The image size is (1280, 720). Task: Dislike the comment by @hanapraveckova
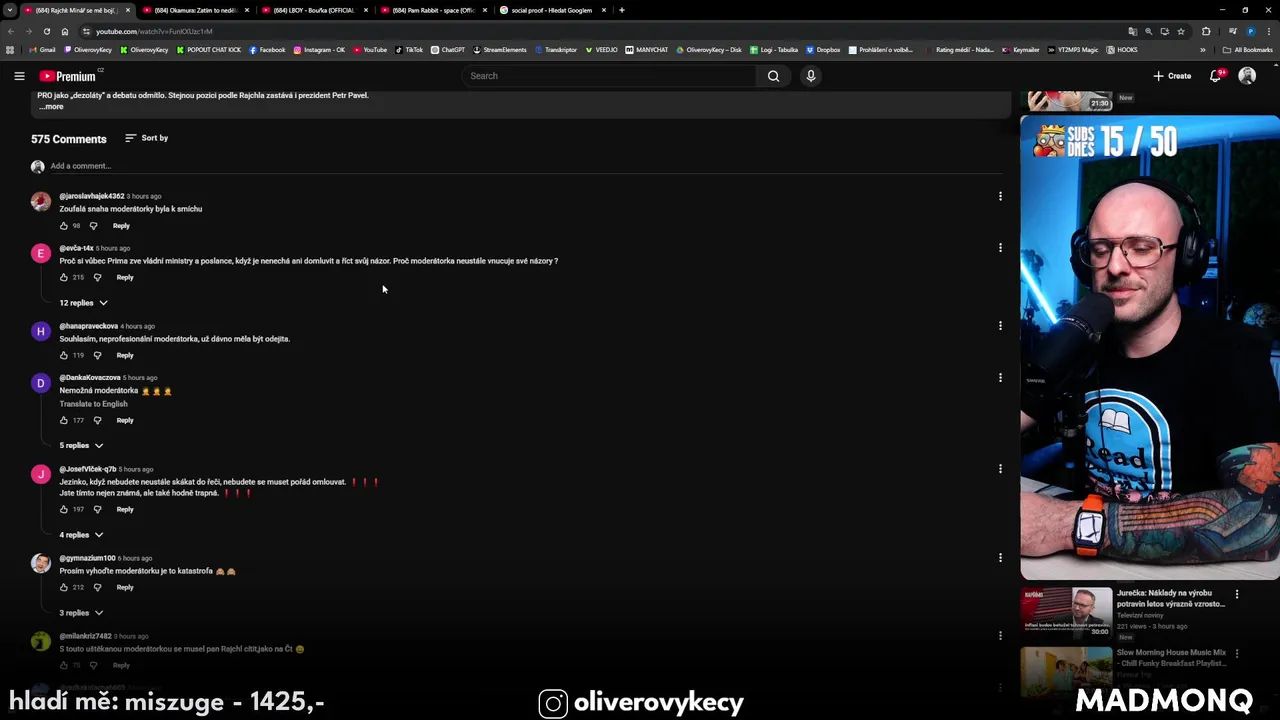[x=97, y=355]
